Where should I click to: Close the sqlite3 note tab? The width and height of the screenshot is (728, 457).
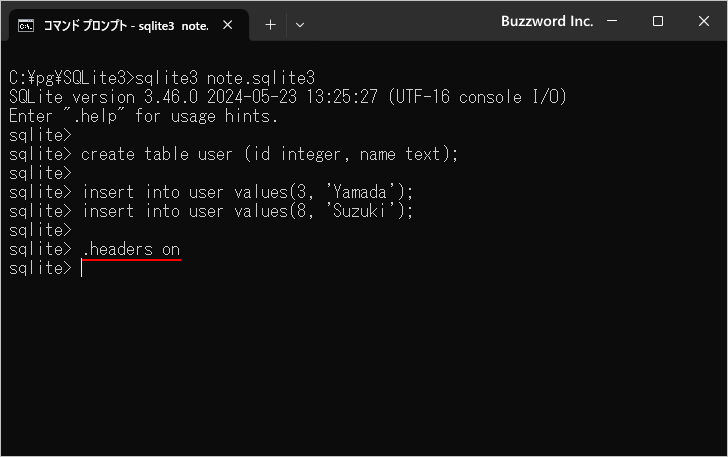pyautogui.click(x=228, y=25)
